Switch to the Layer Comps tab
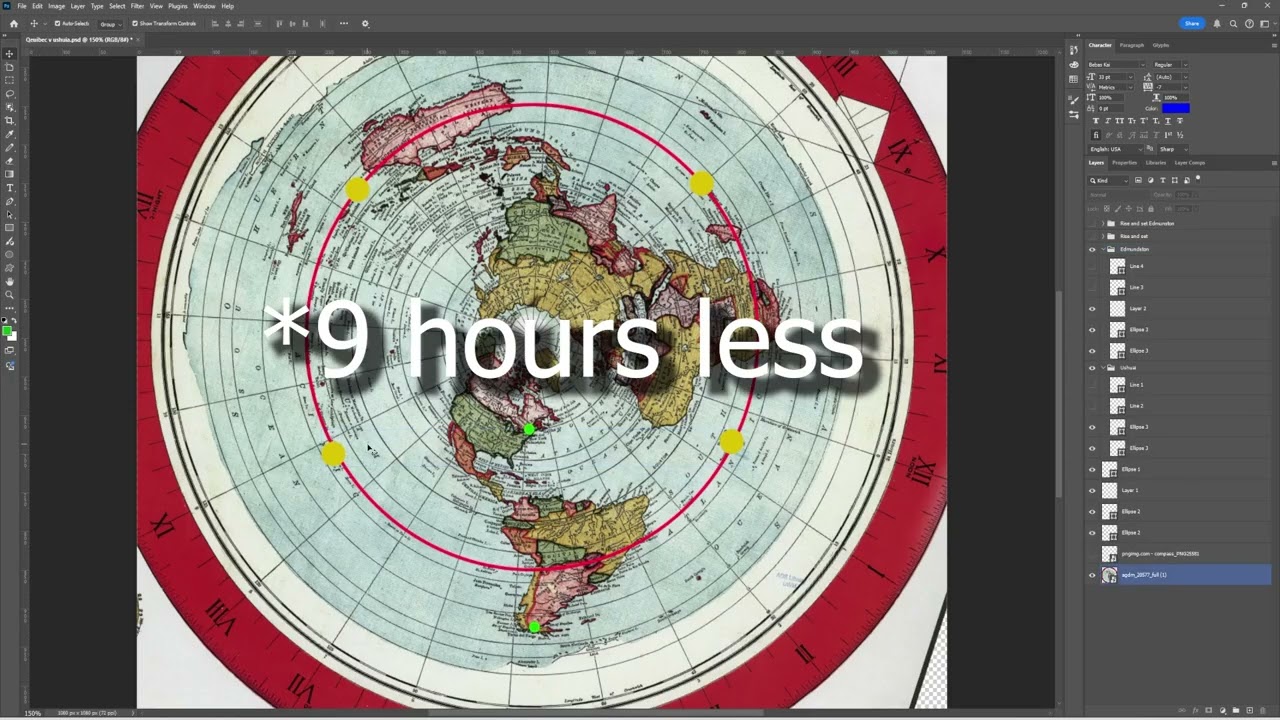This screenshot has width=1280, height=720. click(x=1190, y=162)
